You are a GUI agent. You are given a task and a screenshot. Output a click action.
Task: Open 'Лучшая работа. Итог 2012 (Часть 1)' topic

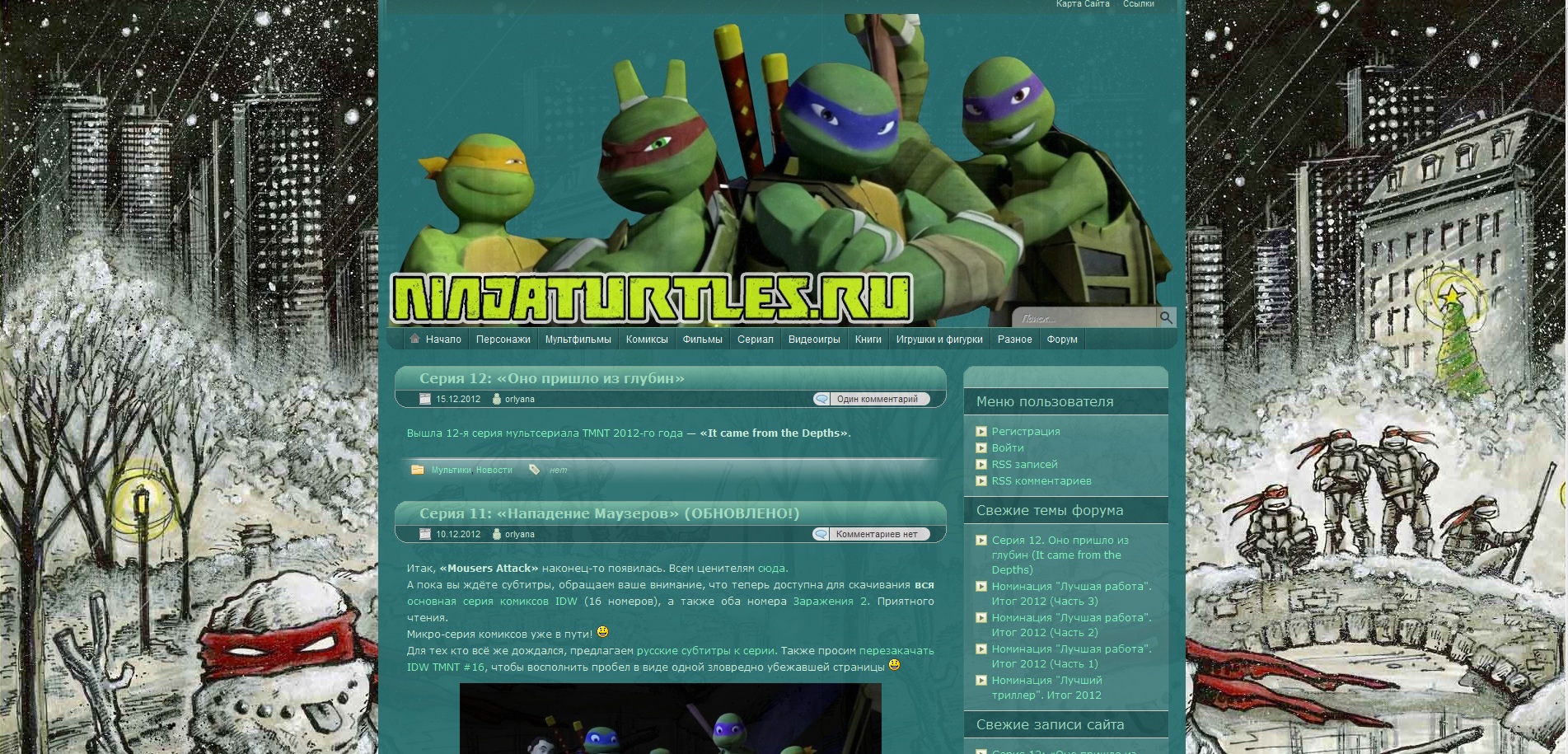[1072, 656]
